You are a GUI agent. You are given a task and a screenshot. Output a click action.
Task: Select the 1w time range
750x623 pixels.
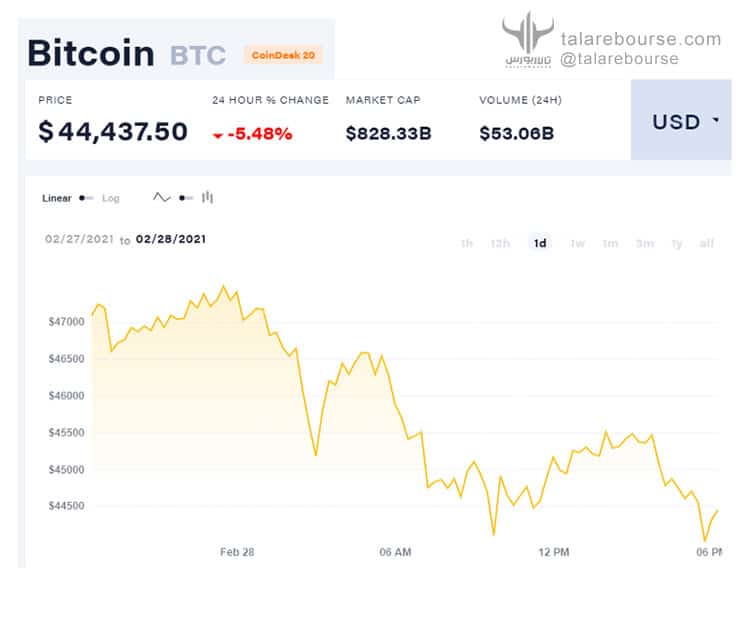click(x=577, y=244)
